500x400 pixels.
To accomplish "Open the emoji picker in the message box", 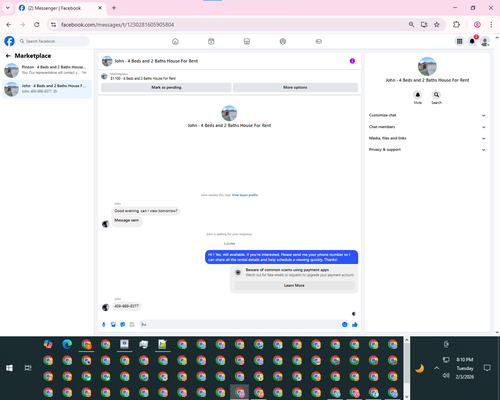I will (345, 324).
